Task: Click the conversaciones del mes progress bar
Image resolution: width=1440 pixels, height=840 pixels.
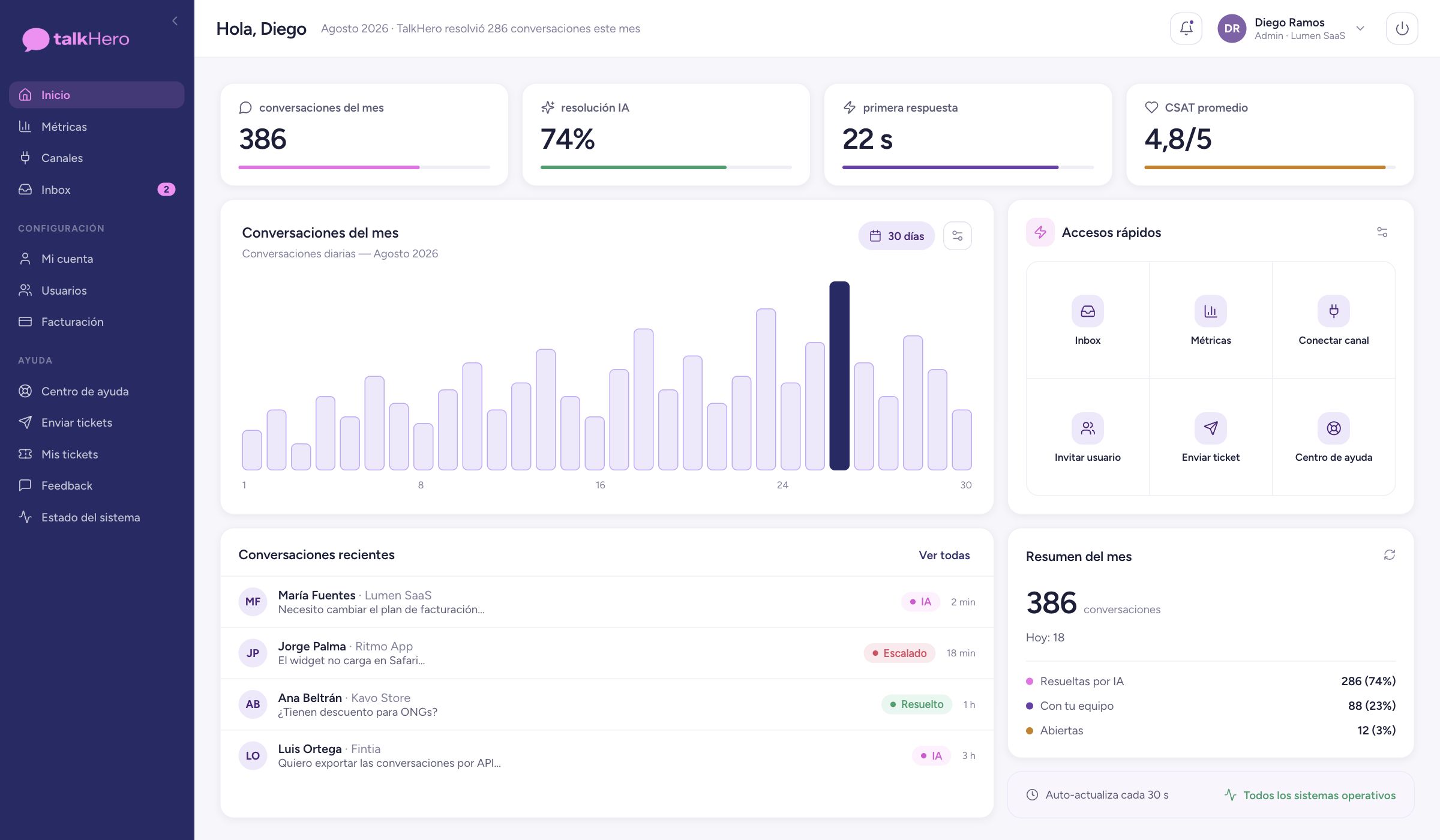Action: pos(364,167)
